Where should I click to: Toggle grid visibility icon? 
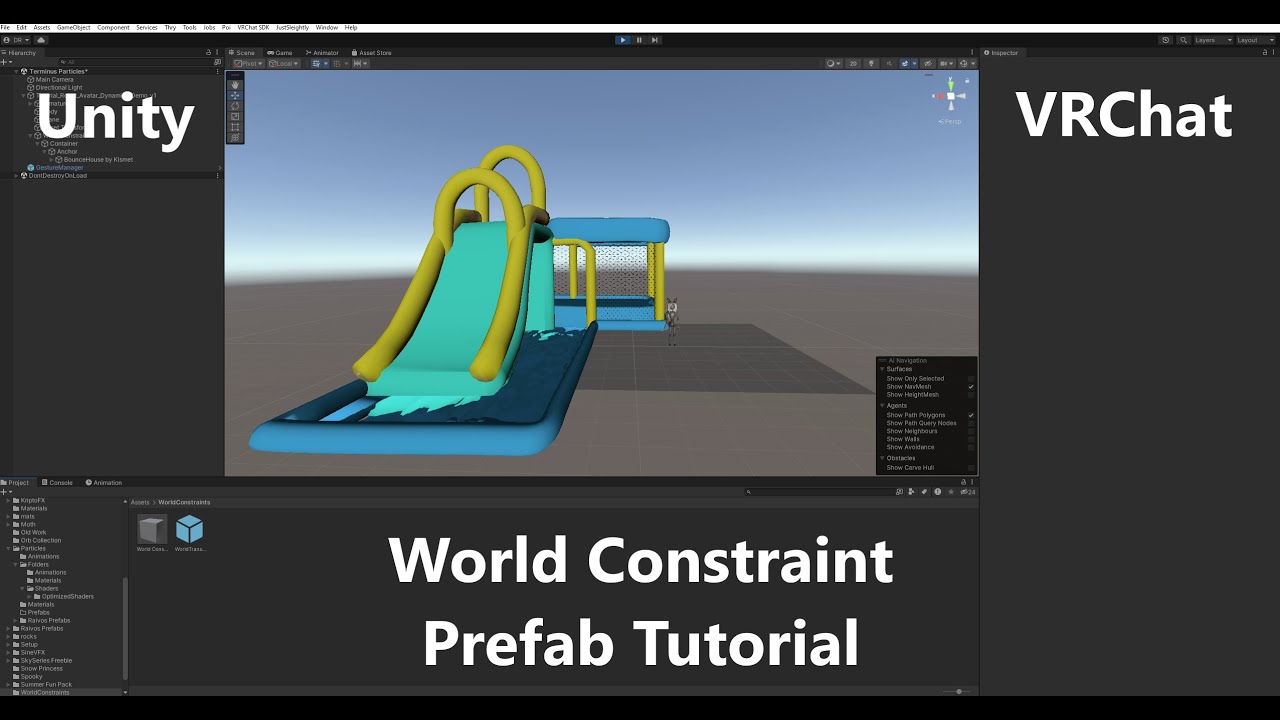coord(317,63)
